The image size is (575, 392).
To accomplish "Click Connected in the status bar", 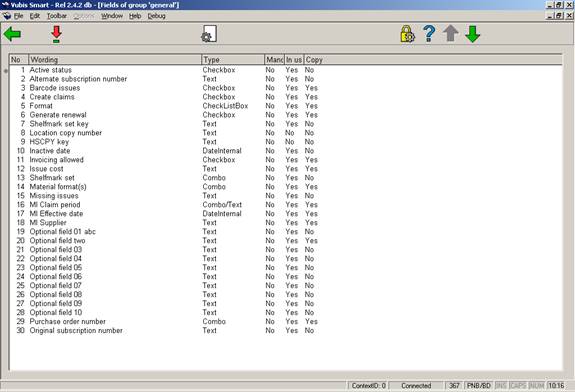I will (416, 385).
